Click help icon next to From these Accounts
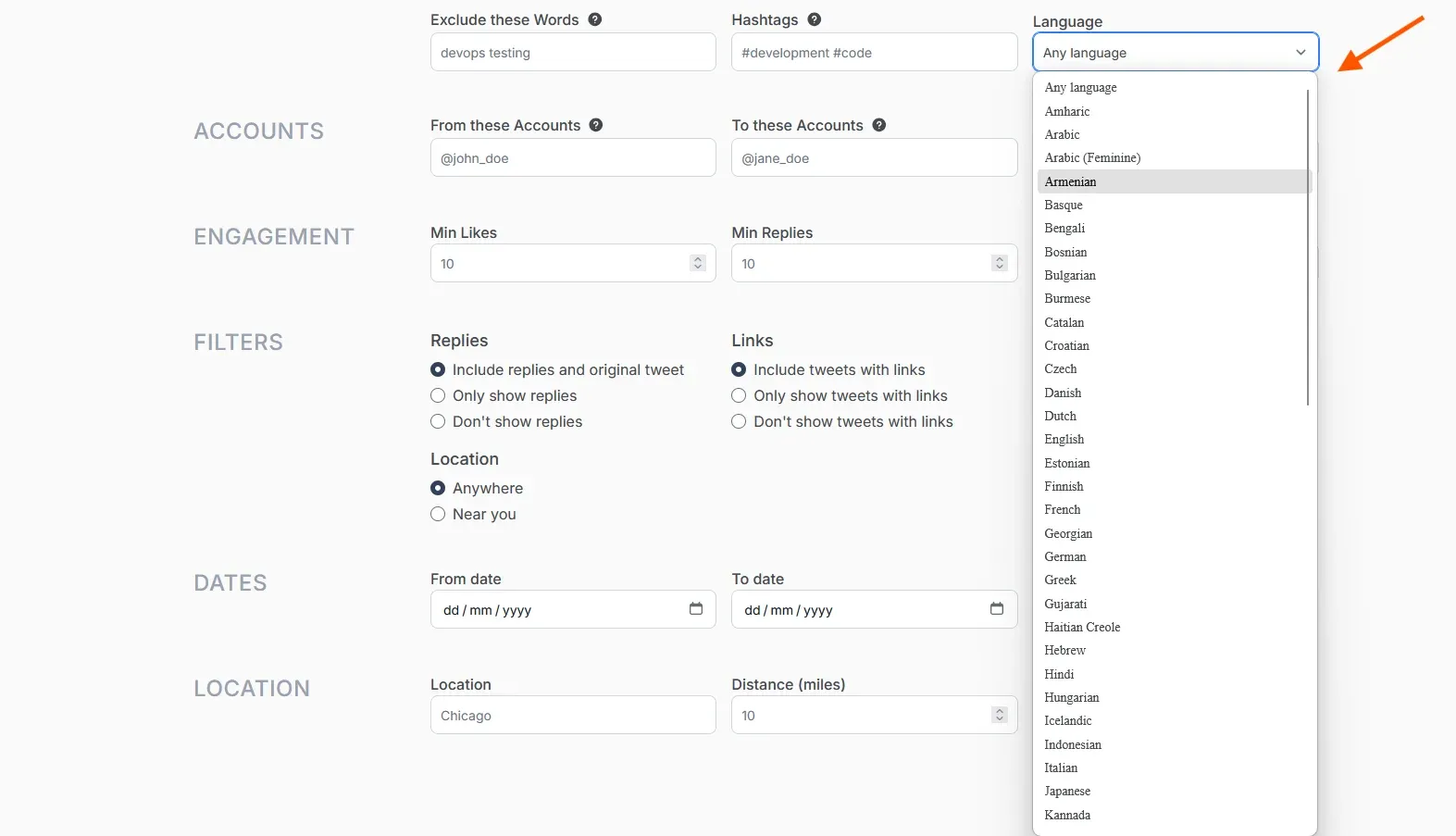 (596, 125)
